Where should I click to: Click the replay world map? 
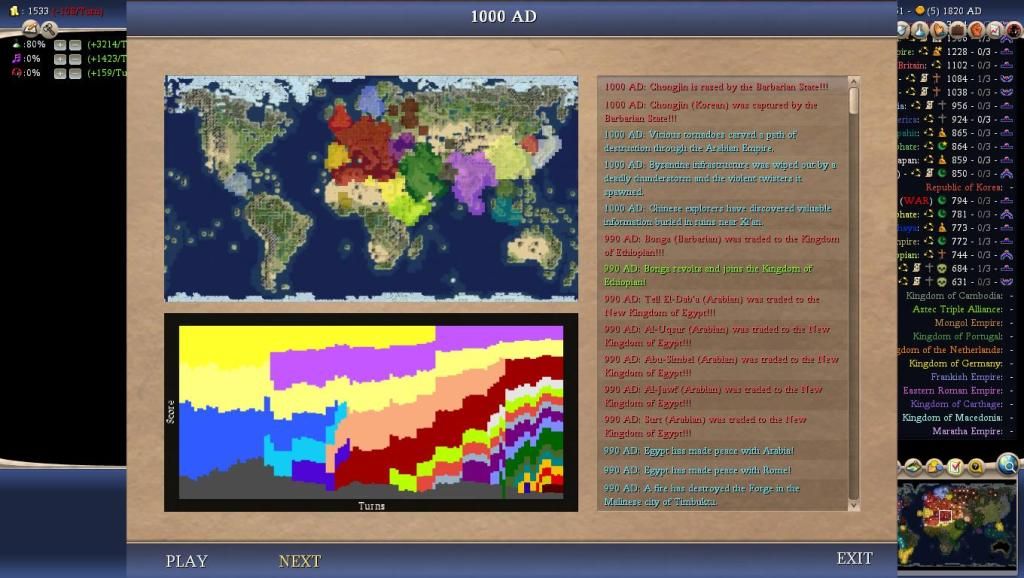371,188
